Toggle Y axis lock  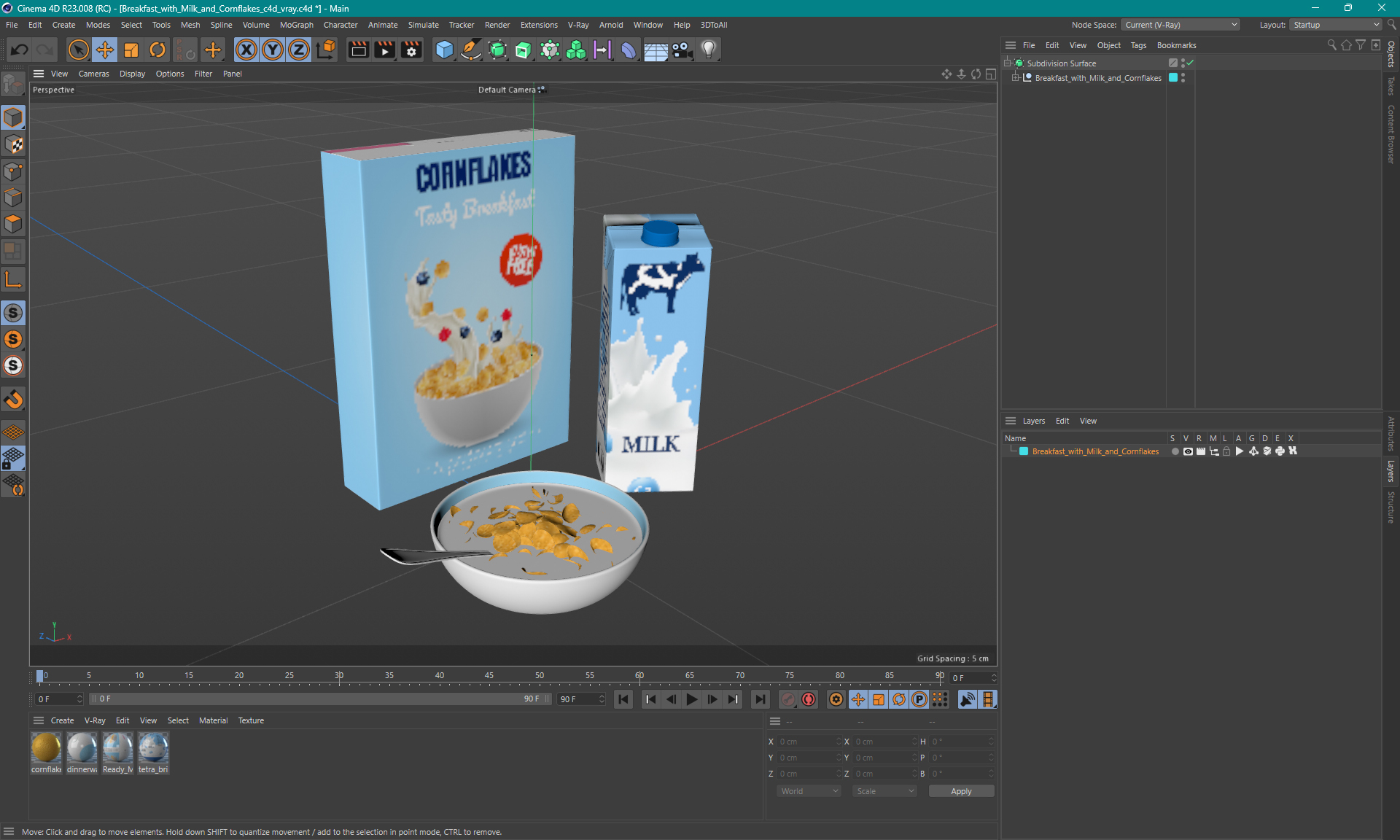click(x=273, y=50)
